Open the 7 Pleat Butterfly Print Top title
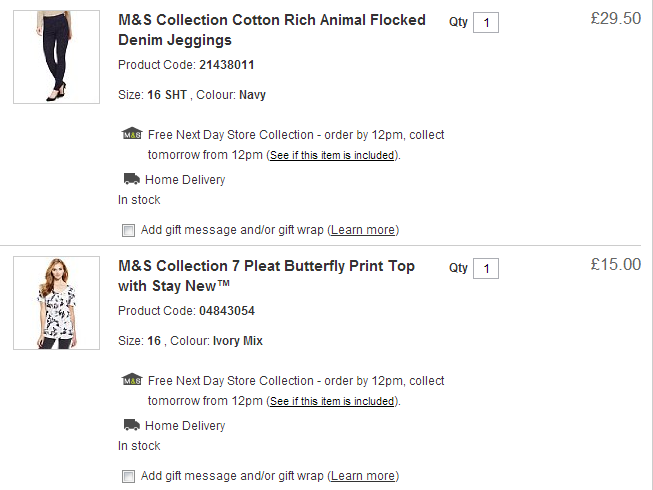Viewport: 653px width, 490px height. click(x=266, y=276)
